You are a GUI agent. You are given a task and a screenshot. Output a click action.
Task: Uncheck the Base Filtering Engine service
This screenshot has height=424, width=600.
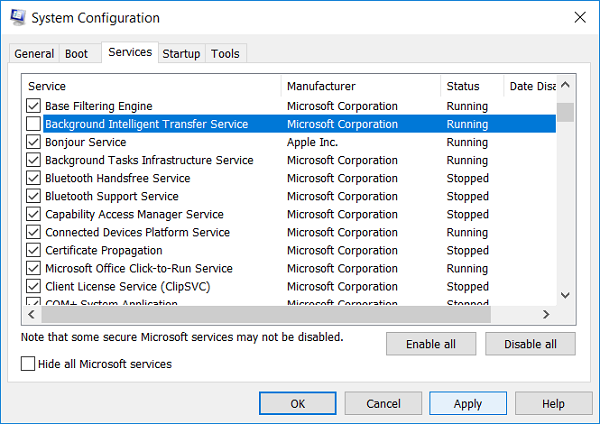point(34,106)
